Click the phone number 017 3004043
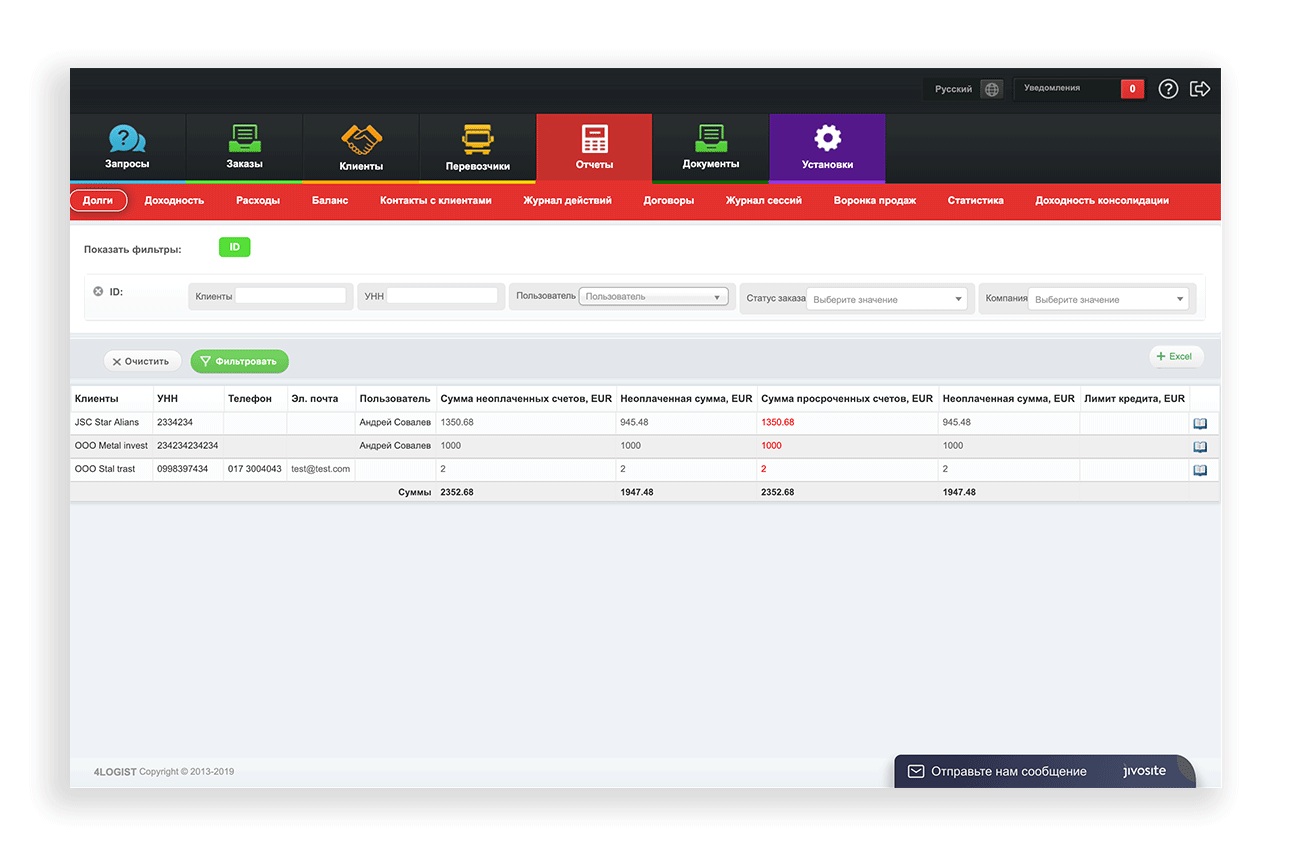1292x856 pixels. (255, 468)
